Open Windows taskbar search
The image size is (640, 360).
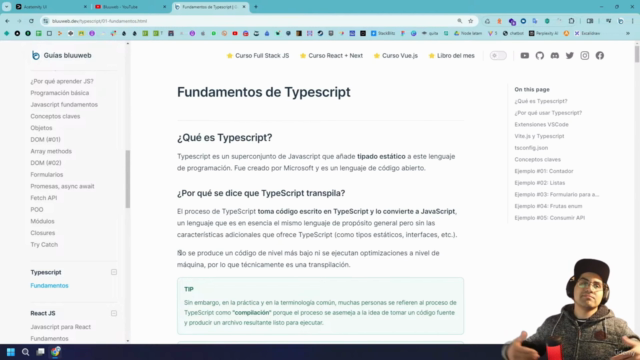click(x=25, y=352)
